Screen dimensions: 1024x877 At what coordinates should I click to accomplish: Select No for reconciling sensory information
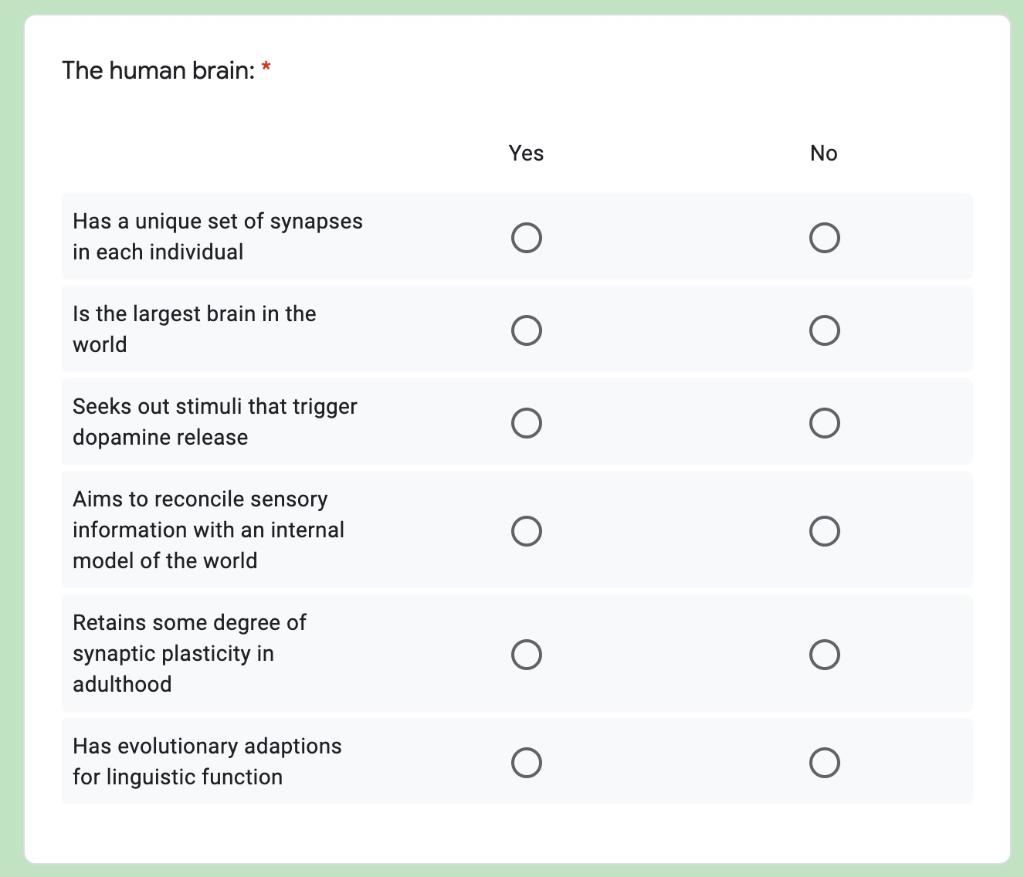[x=824, y=531]
